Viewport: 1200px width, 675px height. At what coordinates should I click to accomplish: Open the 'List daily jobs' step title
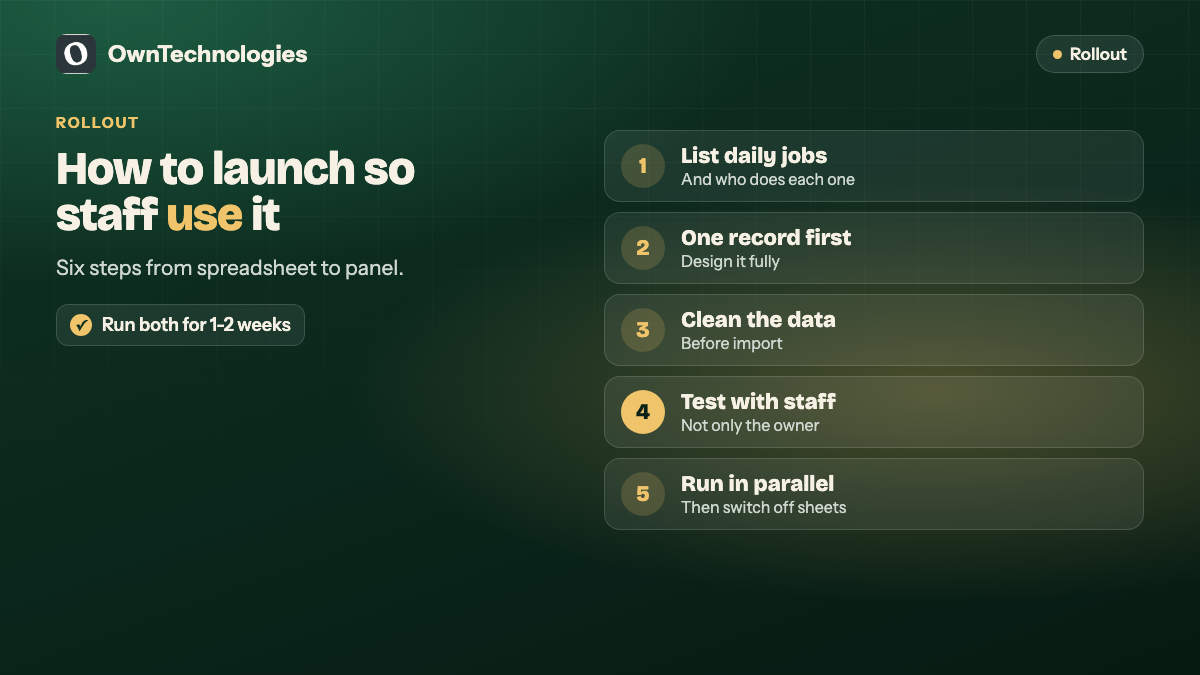click(754, 156)
